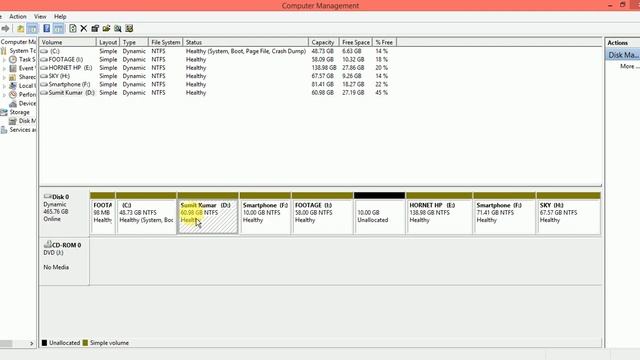
Task: Expand the Task Scheduler tree node
Action: pyautogui.click(x=4, y=60)
